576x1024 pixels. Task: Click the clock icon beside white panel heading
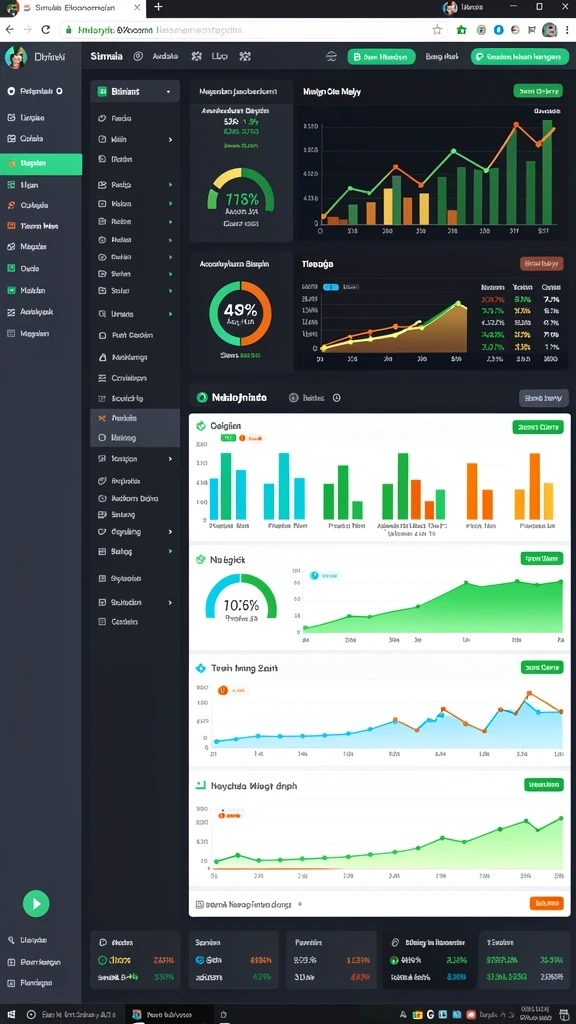pyautogui.click(x=336, y=398)
